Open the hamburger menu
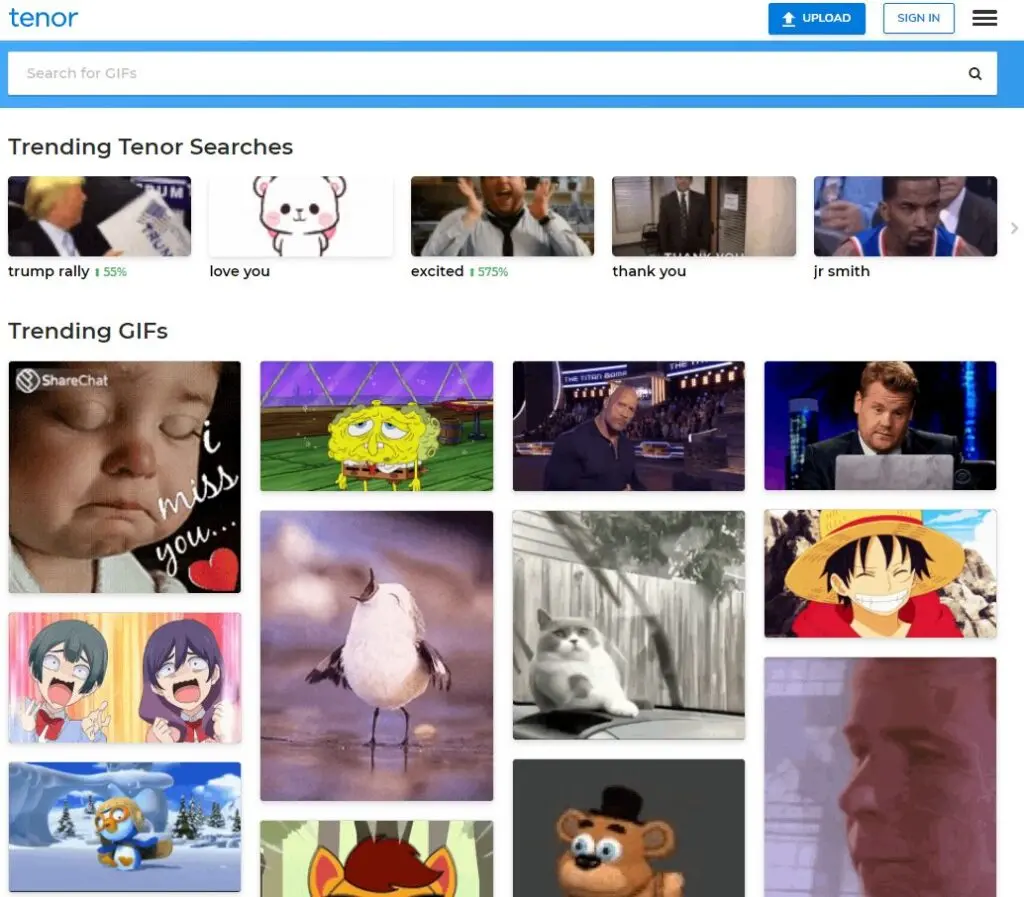Image resolution: width=1024 pixels, height=897 pixels. pyautogui.click(x=984, y=18)
